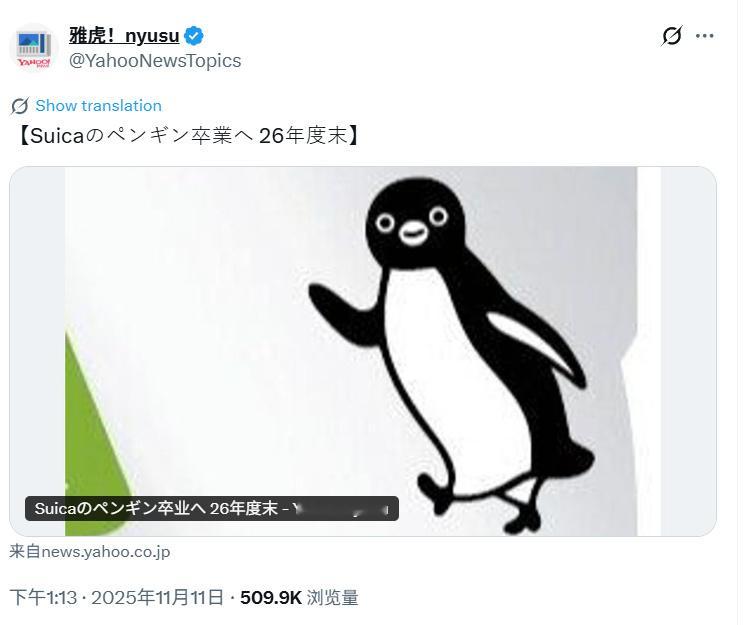Click the 下午1:13 post timestamp

pyautogui.click(x=43, y=598)
